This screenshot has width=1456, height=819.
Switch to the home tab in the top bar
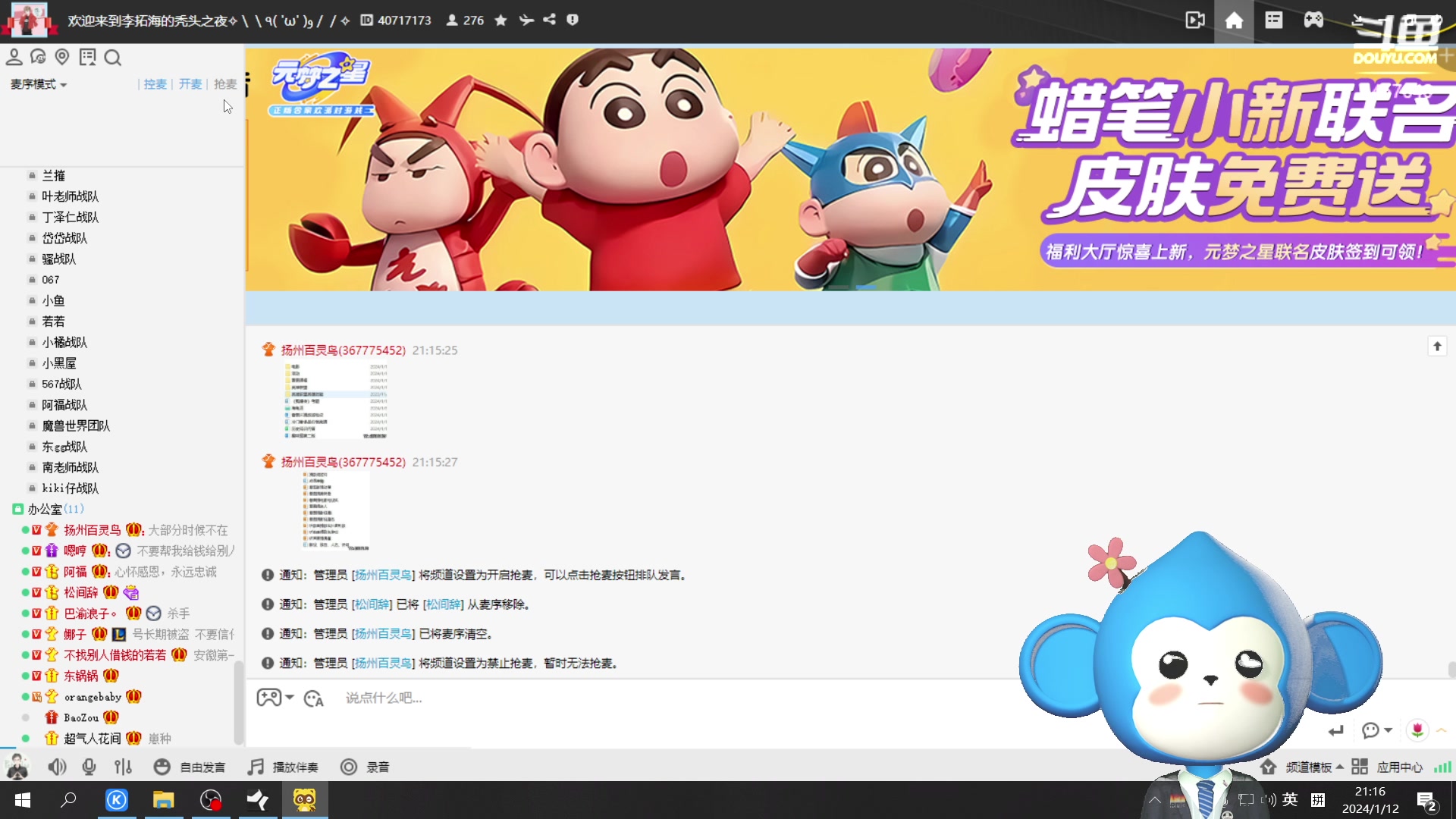click(1234, 20)
